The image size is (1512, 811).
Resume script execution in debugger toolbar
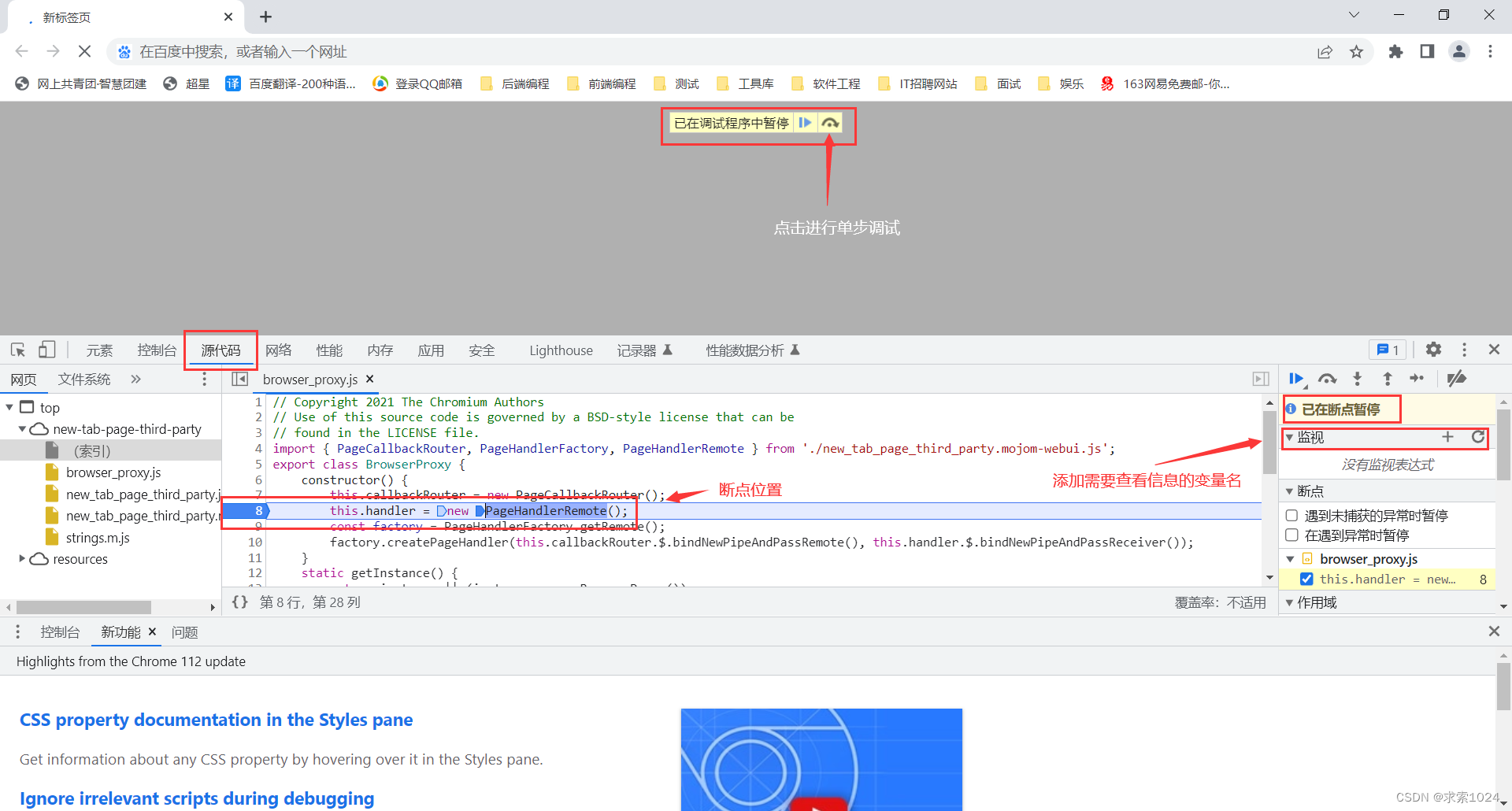(1296, 379)
